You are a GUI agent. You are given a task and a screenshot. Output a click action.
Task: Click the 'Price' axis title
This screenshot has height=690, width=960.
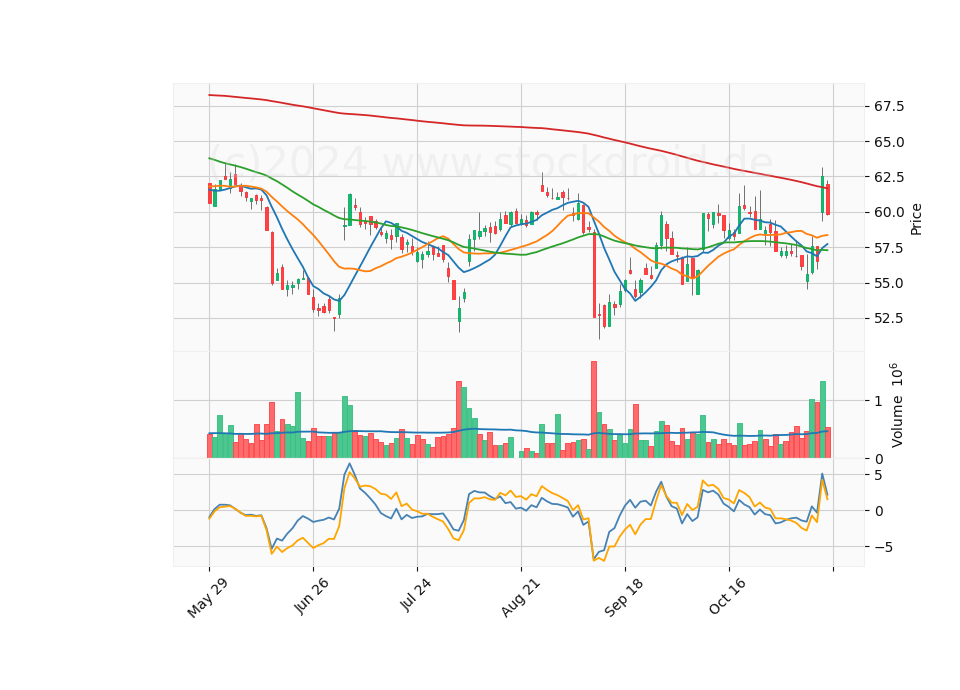point(916,219)
